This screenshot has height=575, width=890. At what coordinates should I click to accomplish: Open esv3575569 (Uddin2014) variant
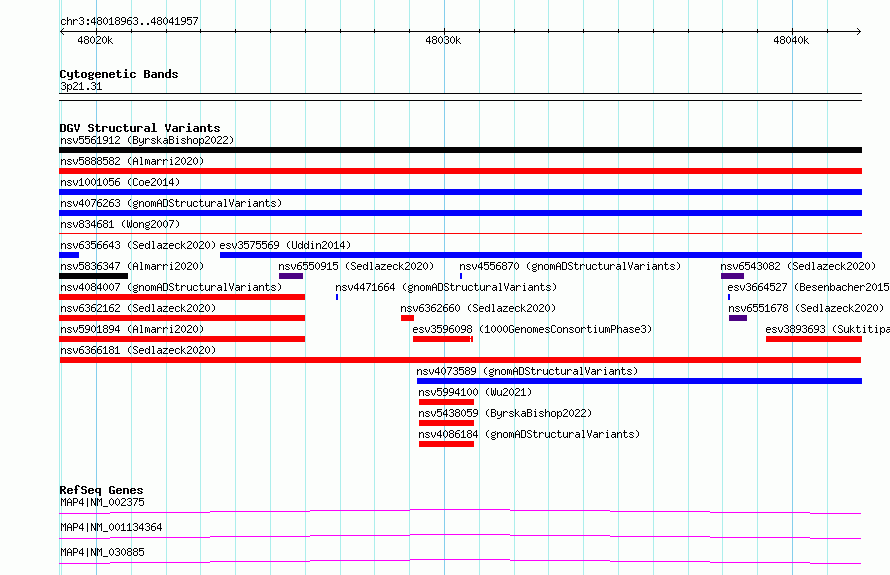(286, 245)
